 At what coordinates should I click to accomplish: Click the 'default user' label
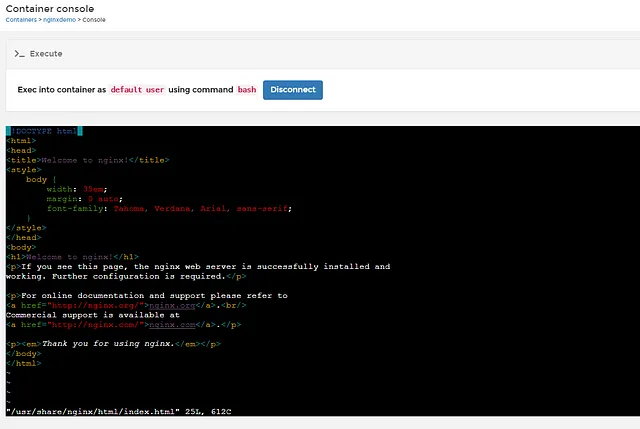coord(137,90)
